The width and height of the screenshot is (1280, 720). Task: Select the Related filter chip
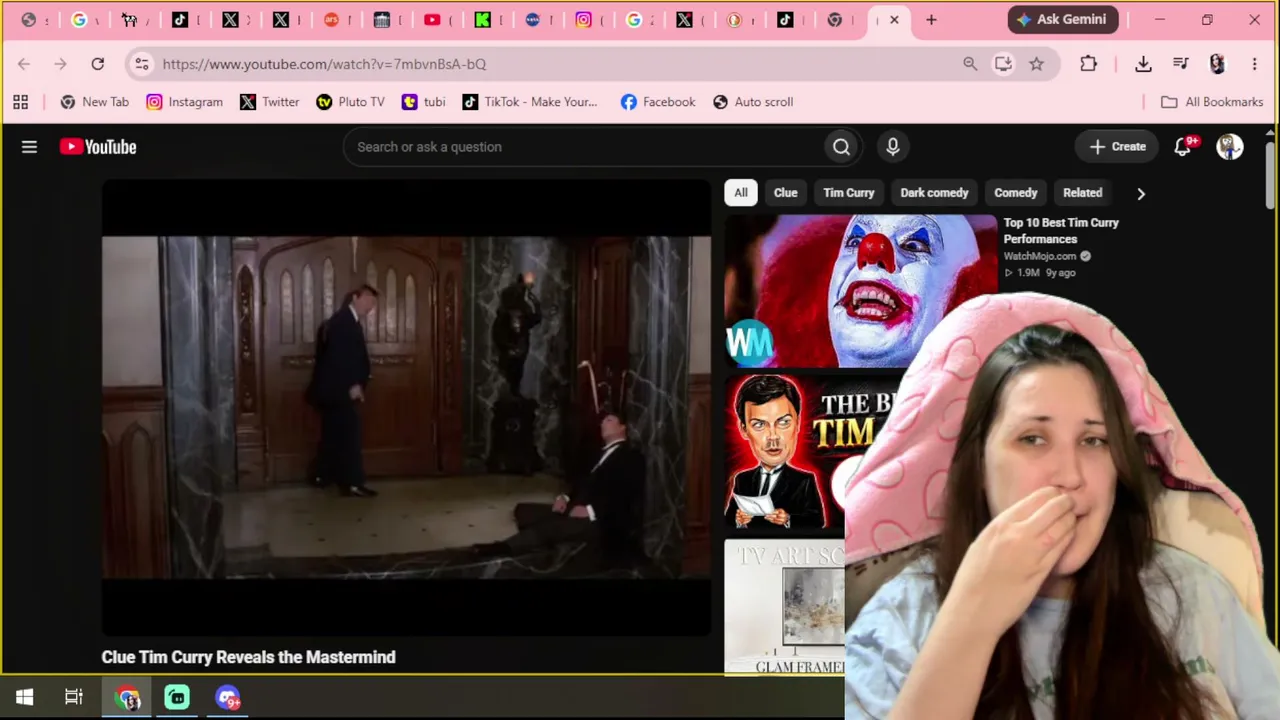click(1083, 193)
